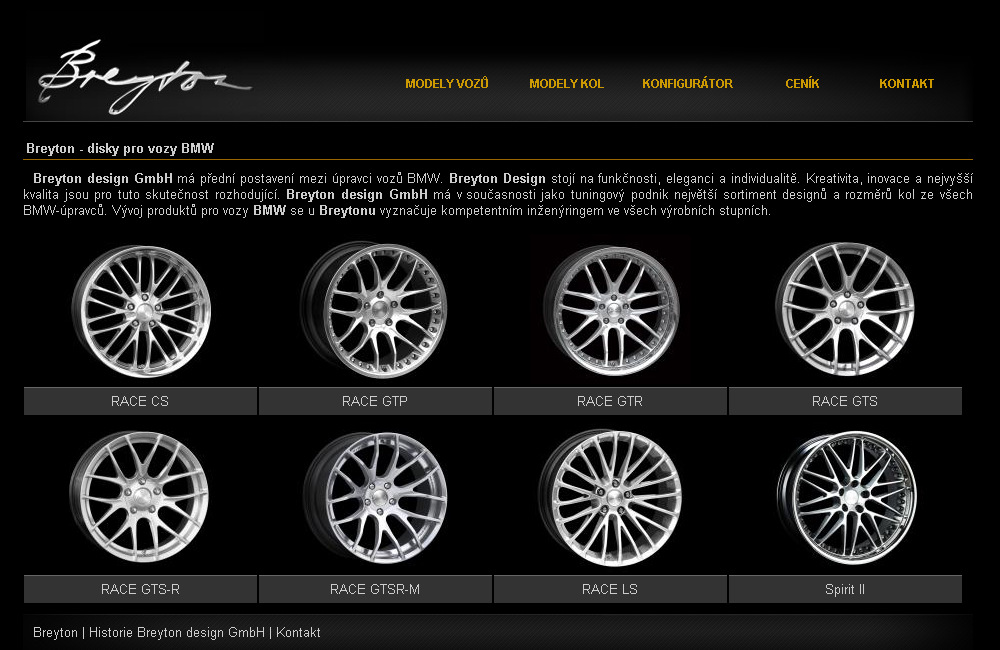Select the RACE GTR wheel image
Screen dimensions: 1000x650
click(610, 311)
